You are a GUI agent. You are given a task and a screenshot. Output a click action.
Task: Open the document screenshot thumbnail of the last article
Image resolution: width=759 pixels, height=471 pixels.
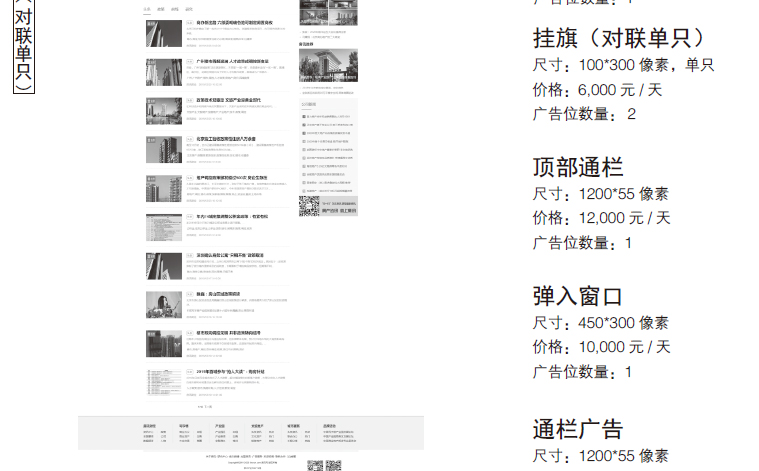pyautogui.click(x=164, y=382)
